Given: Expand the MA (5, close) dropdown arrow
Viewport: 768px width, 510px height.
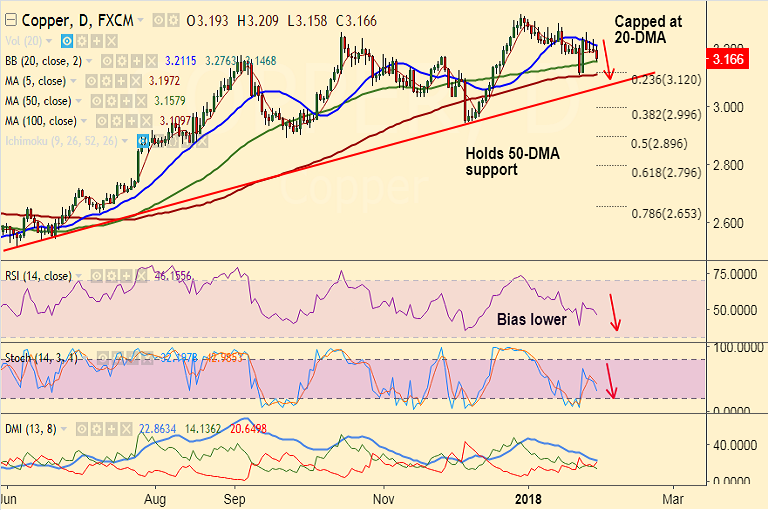Looking at the screenshot, I should click(x=73, y=81).
